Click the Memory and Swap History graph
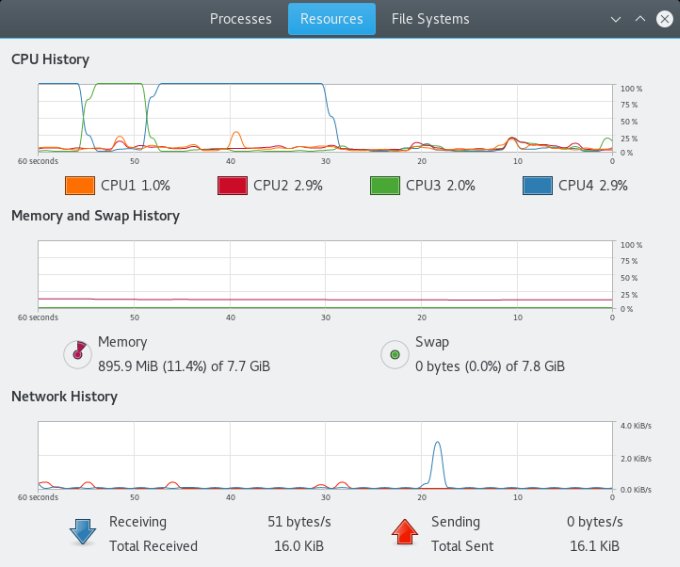The height and width of the screenshot is (567, 680). coord(325,275)
